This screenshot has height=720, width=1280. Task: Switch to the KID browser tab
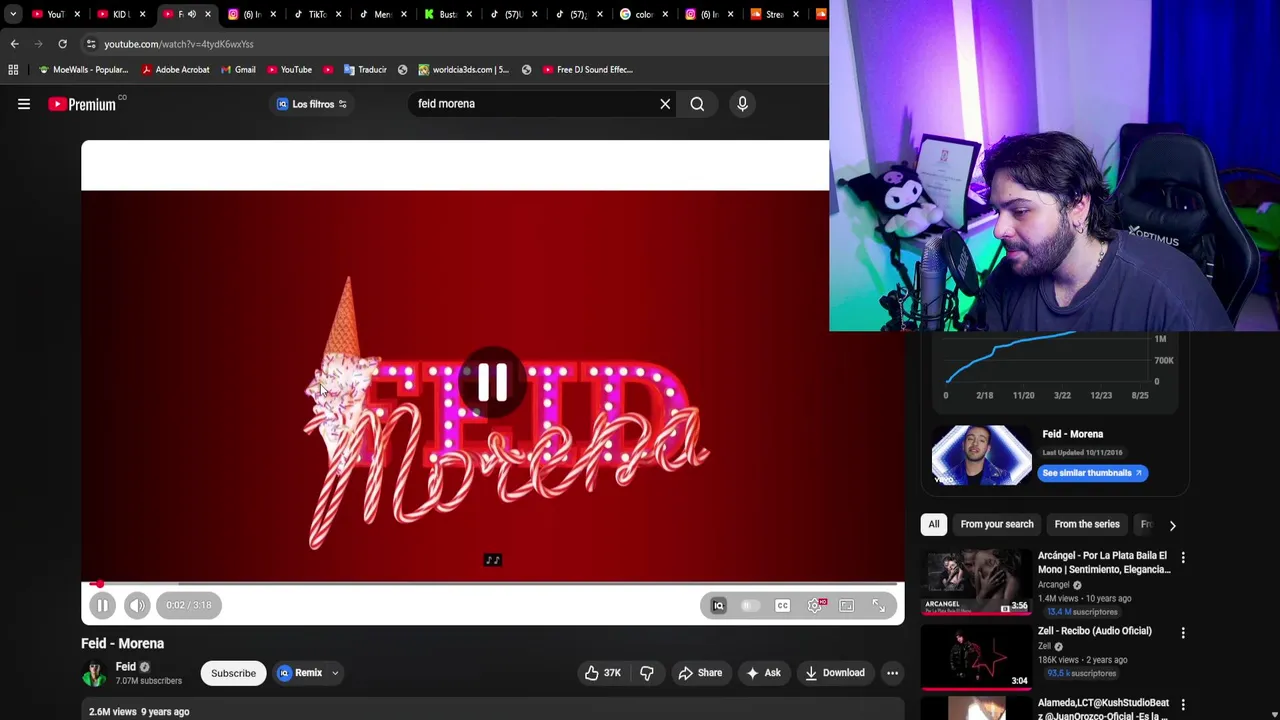120,14
